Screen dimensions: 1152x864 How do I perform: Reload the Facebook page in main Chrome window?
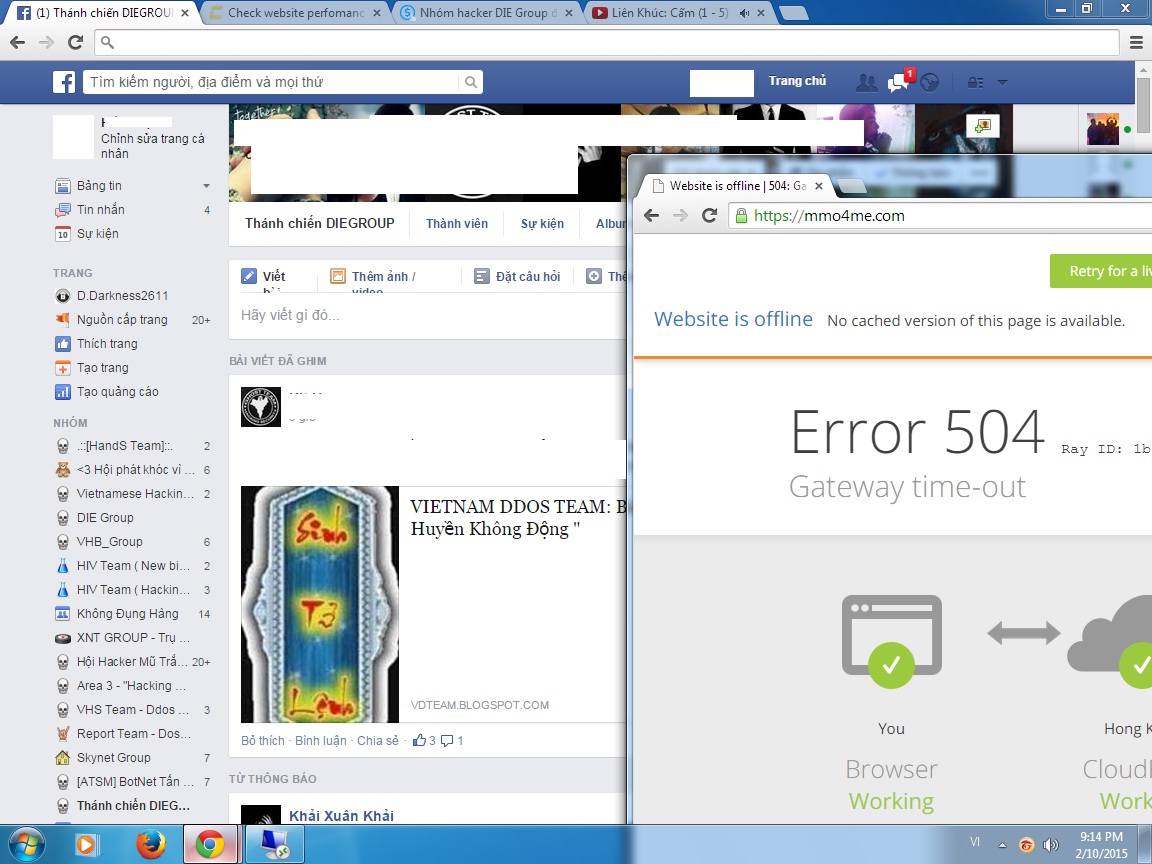point(75,43)
